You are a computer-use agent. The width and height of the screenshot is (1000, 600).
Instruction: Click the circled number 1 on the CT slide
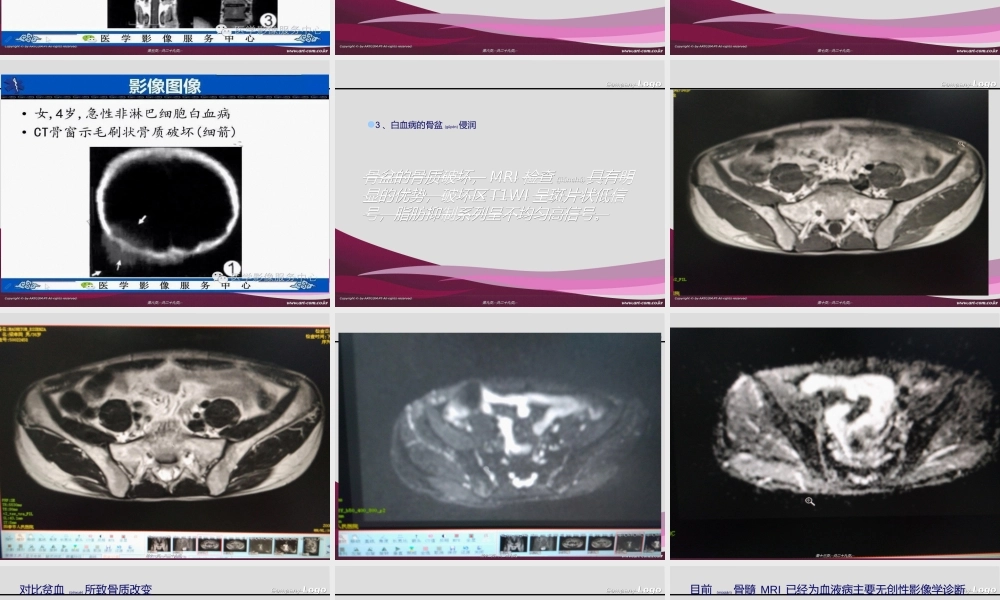[x=231, y=268]
